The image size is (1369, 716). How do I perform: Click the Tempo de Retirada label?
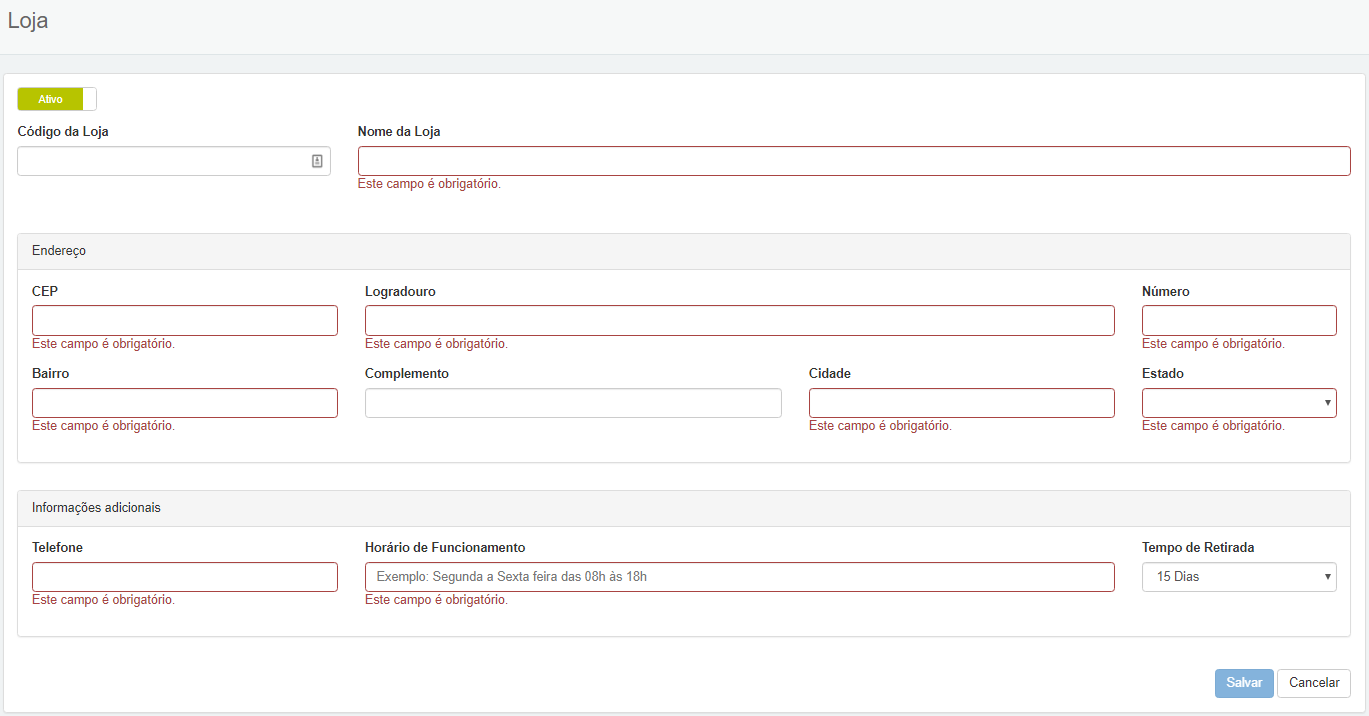point(1198,548)
